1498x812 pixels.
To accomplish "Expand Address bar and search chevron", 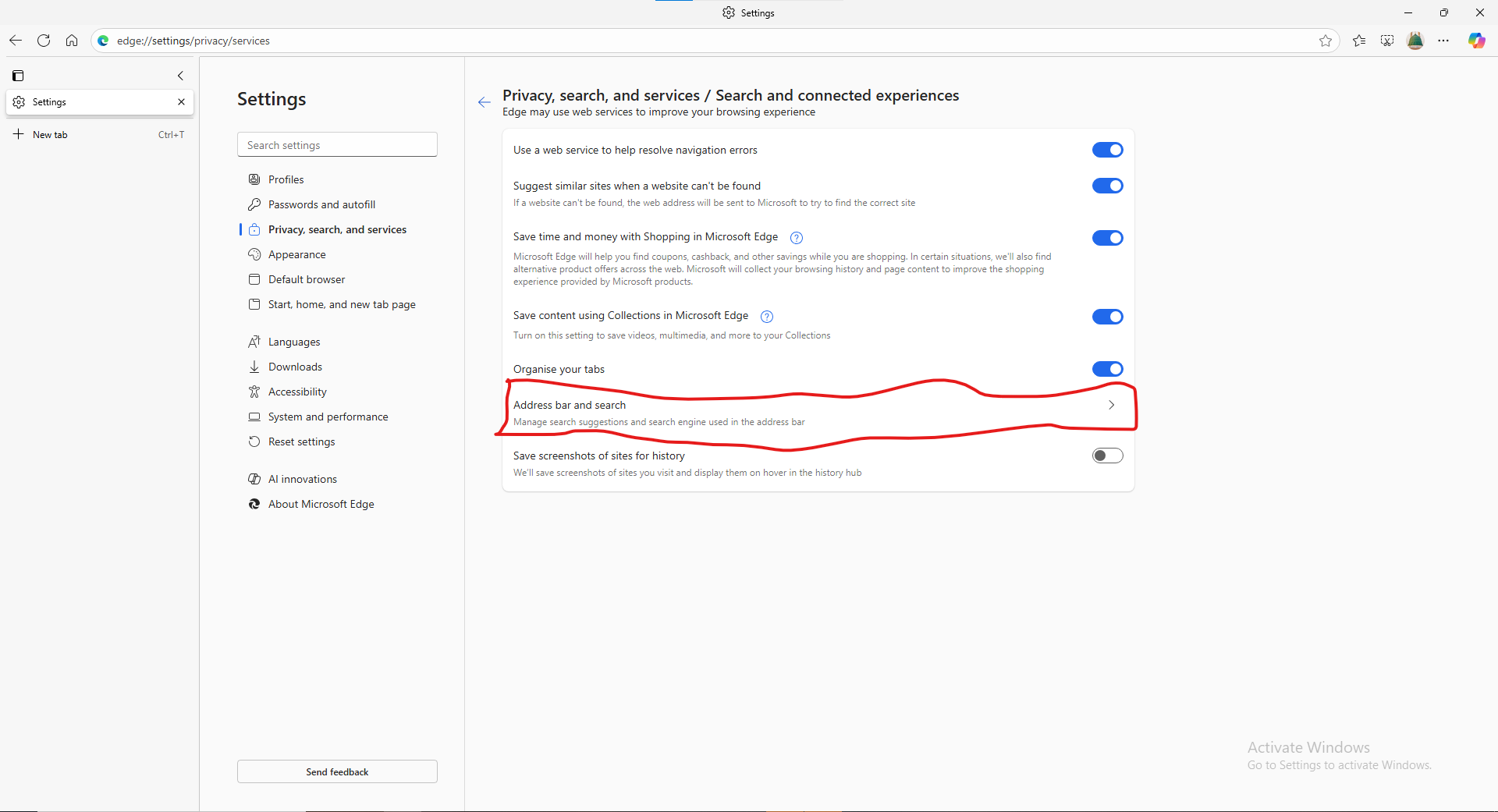I will (x=1111, y=405).
